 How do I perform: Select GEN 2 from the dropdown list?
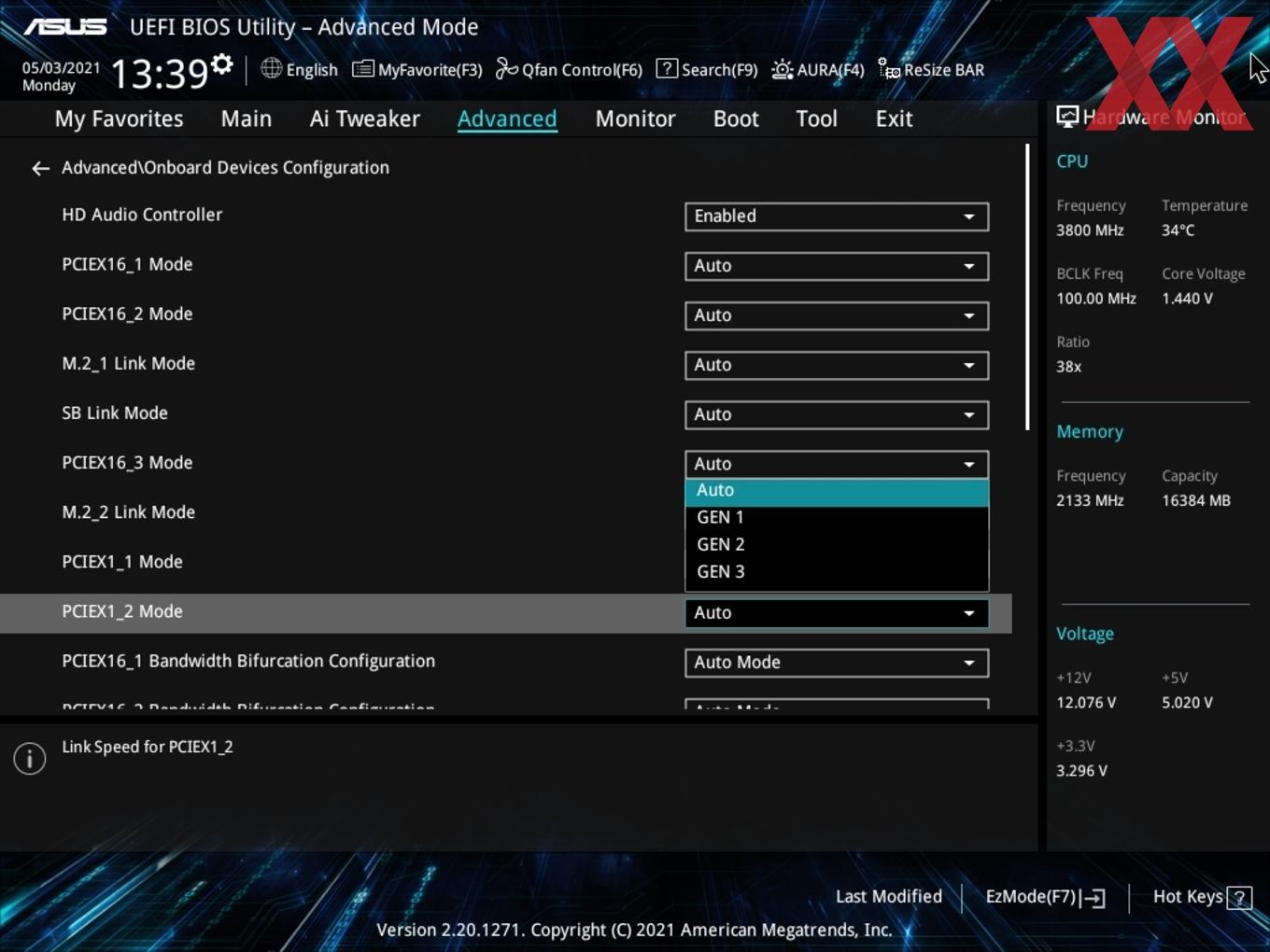point(837,545)
